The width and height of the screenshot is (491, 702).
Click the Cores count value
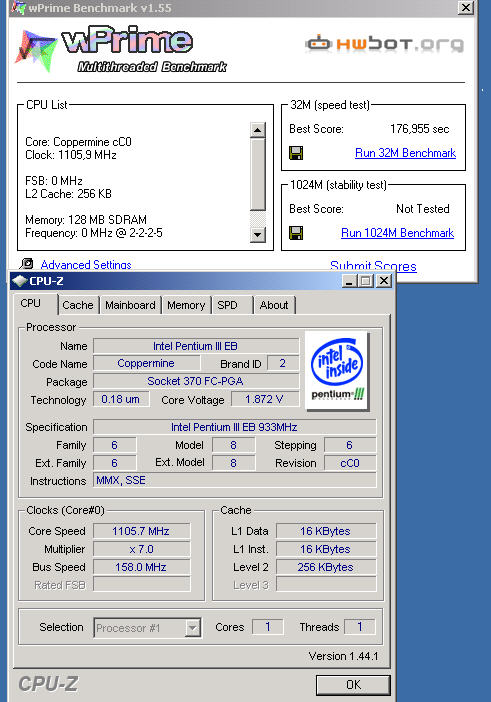[268, 627]
